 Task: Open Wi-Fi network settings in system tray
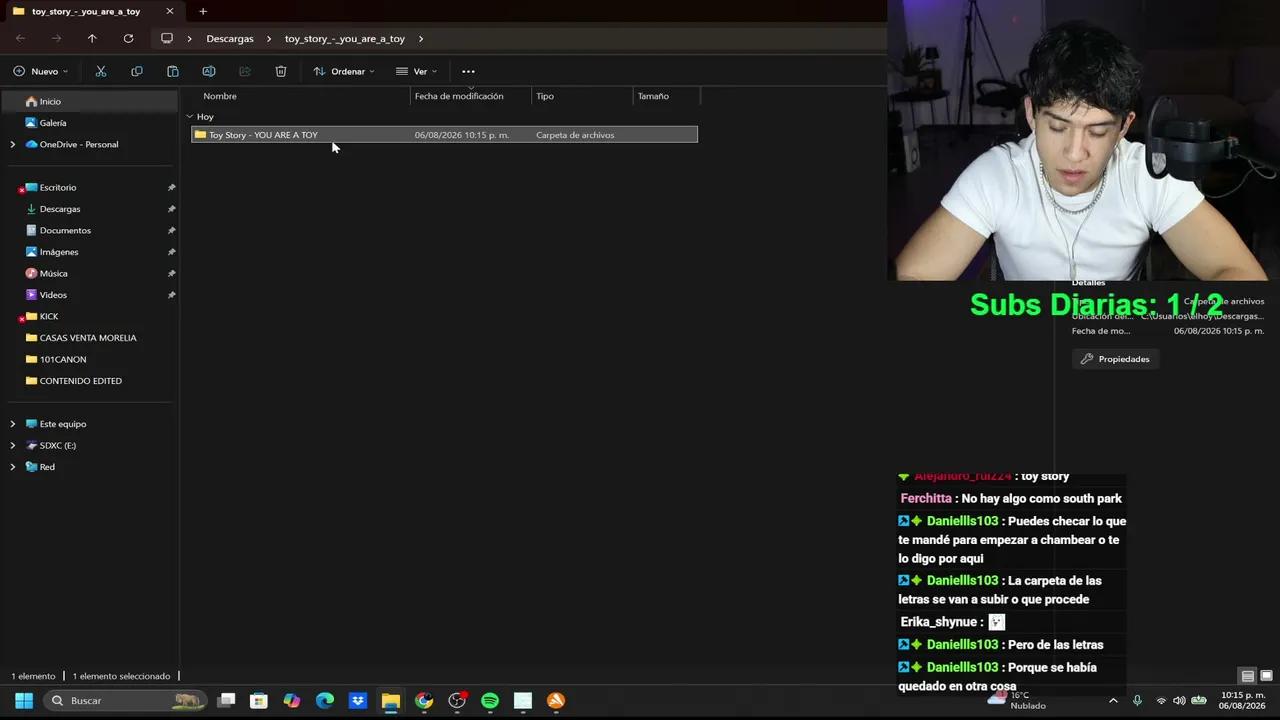[1161, 700]
